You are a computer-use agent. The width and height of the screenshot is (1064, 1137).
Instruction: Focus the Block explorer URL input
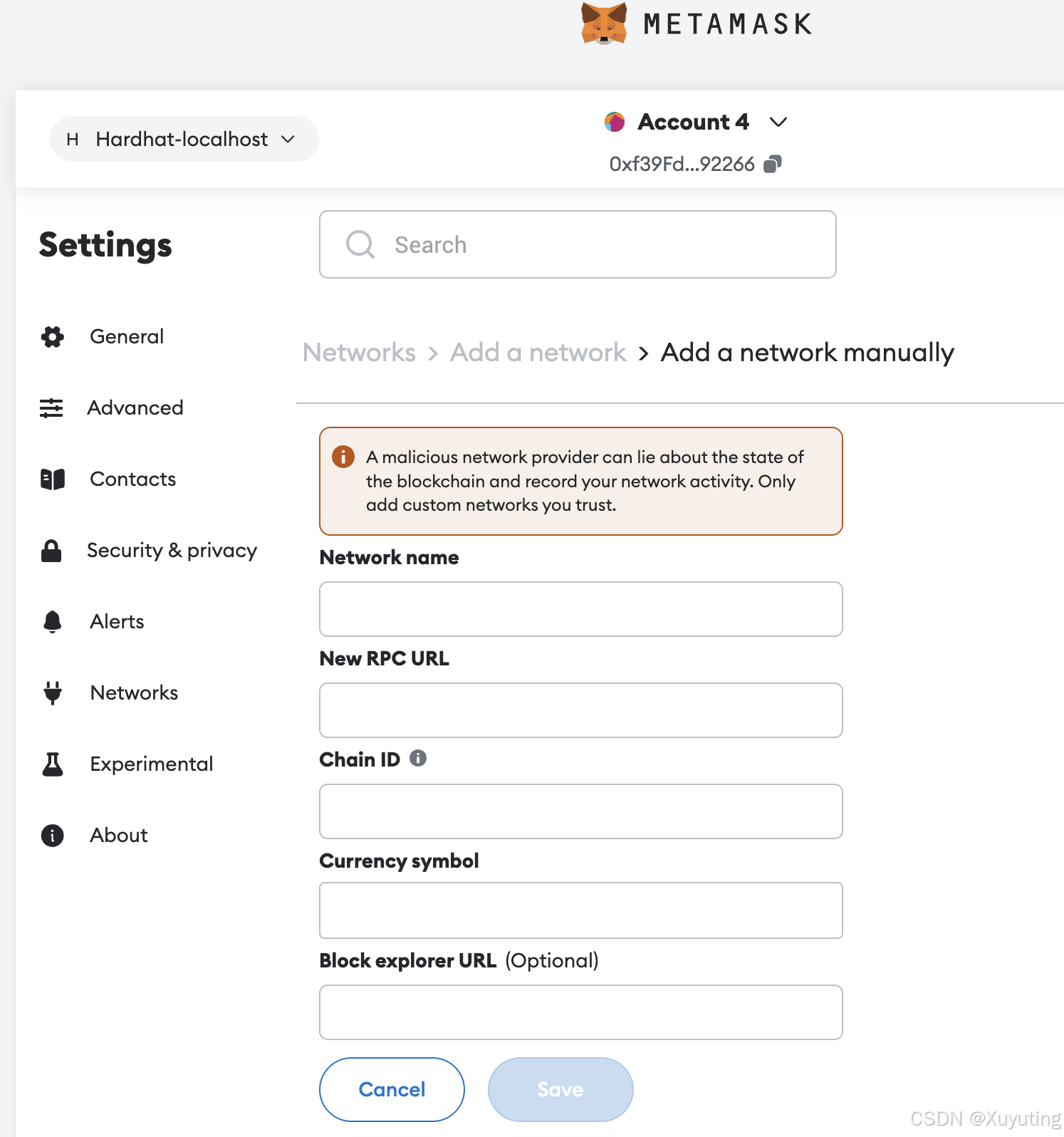pos(581,1012)
